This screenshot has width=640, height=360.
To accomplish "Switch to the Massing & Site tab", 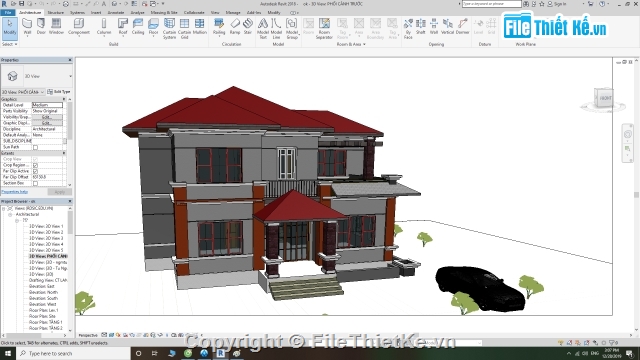I will coord(164,13).
